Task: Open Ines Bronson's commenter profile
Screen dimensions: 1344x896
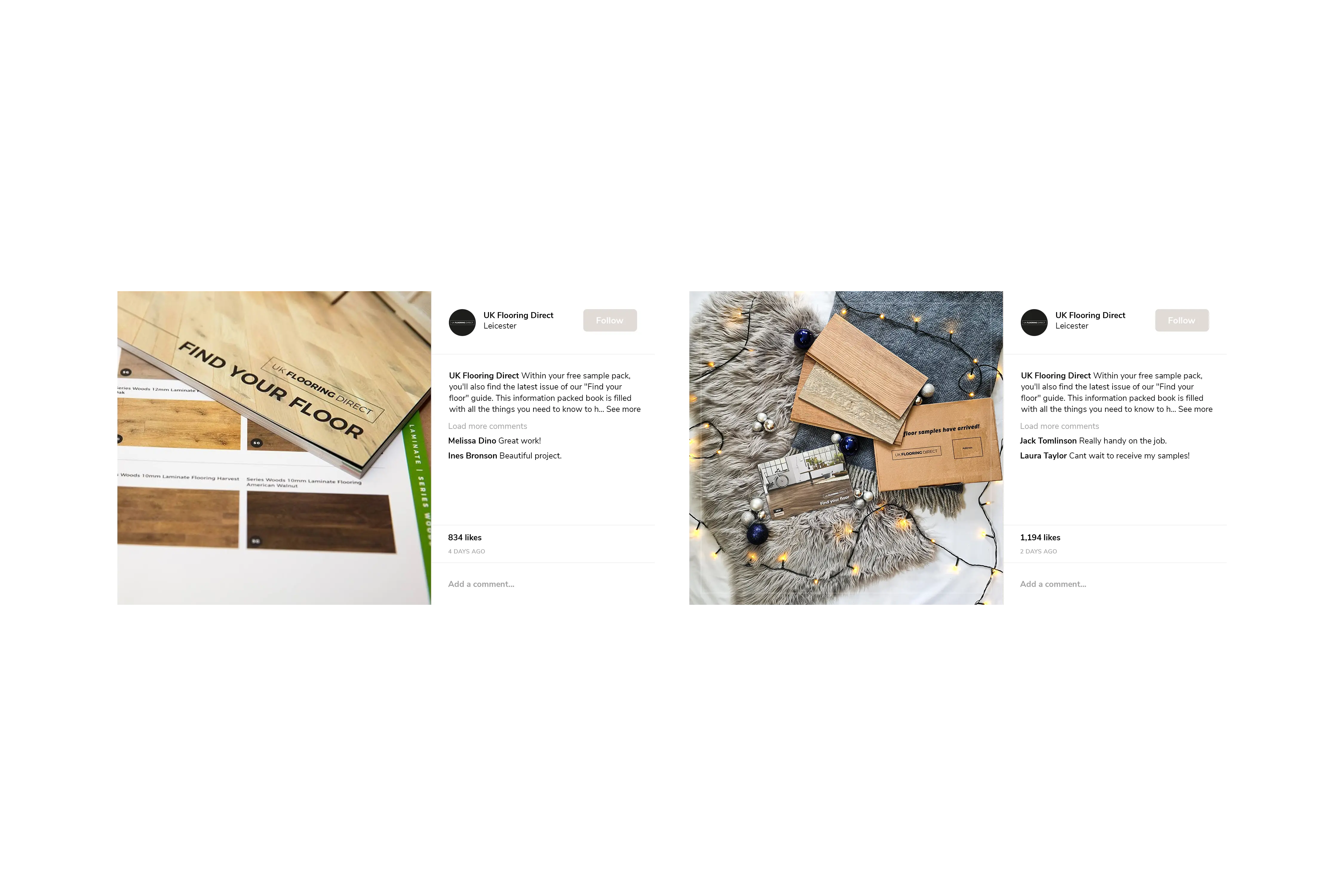Action: [x=472, y=455]
